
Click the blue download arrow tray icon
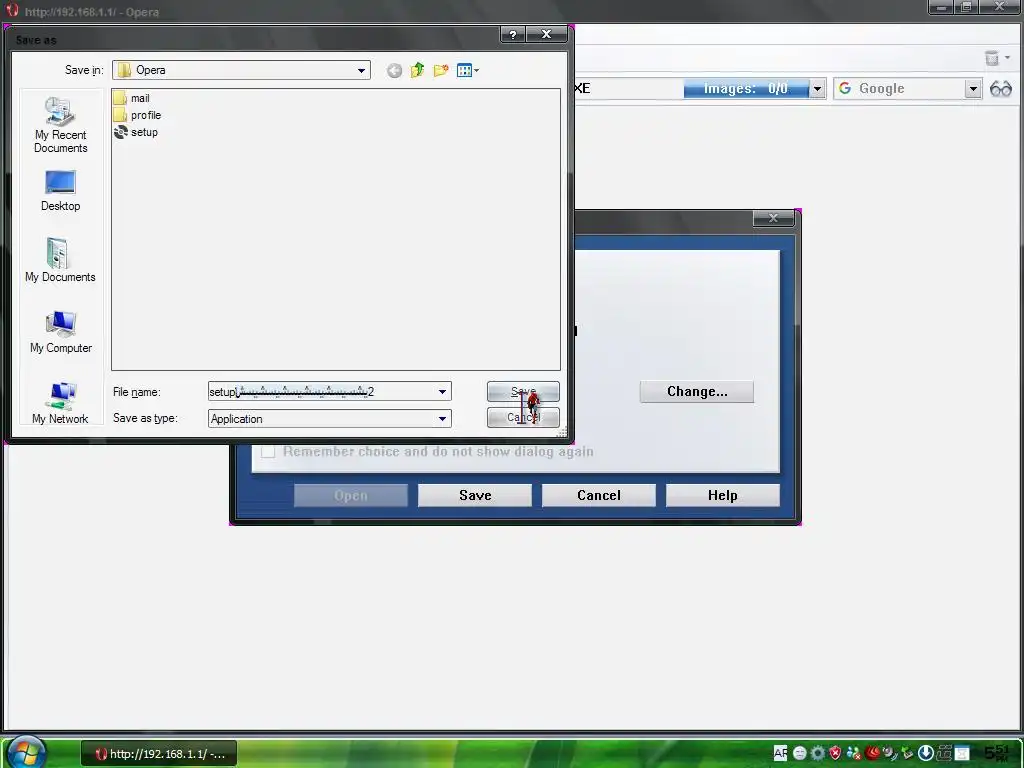point(925,753)
